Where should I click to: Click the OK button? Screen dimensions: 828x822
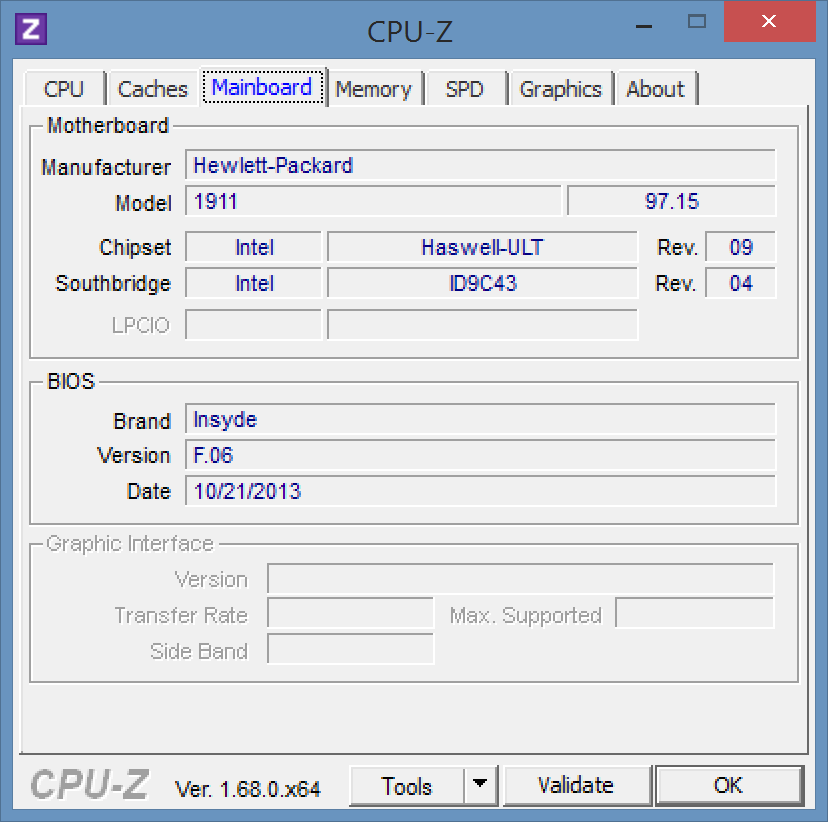click(729, 786)
